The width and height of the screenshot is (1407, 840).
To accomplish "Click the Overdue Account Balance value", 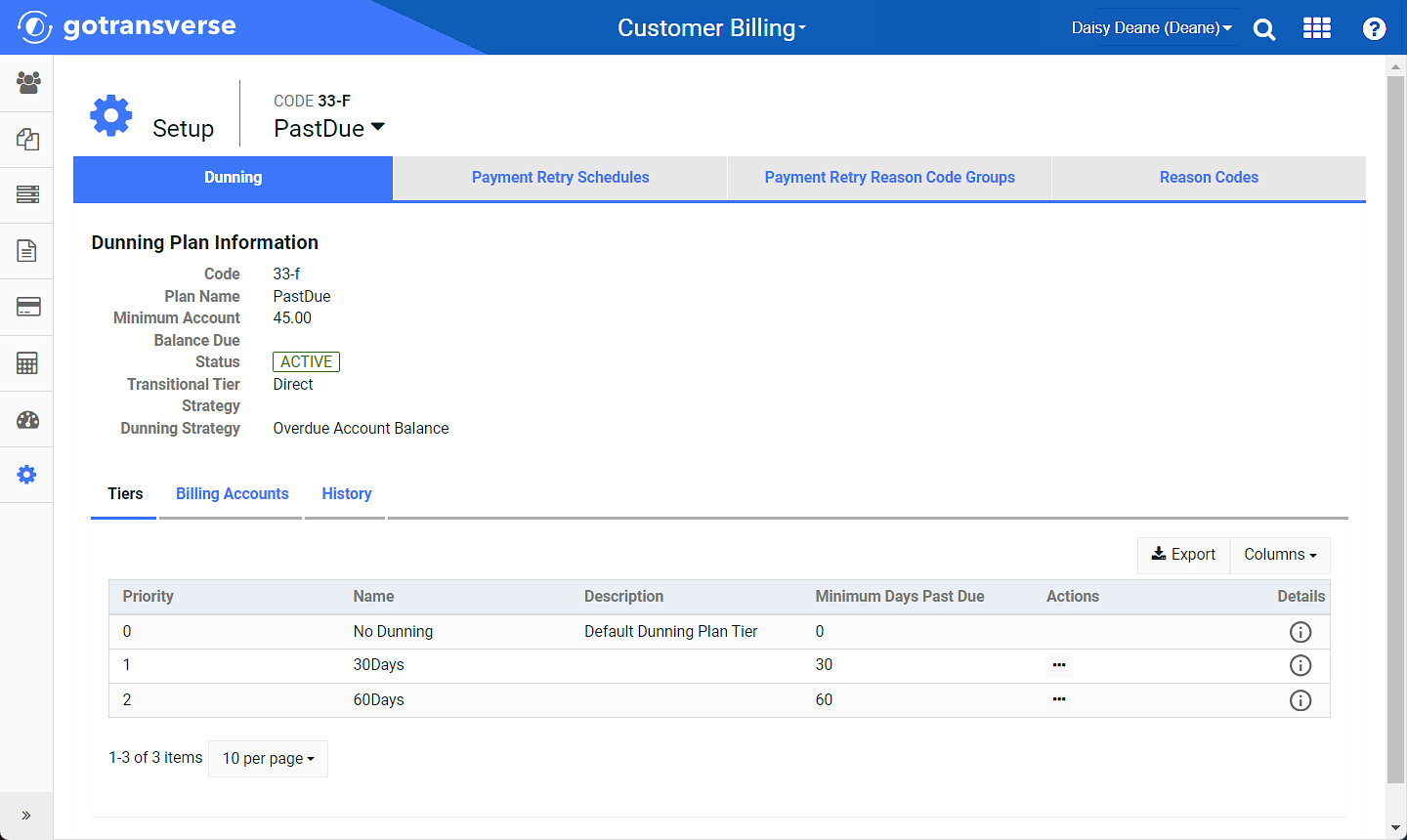I will pyautogui.click(x=361, y=429).
